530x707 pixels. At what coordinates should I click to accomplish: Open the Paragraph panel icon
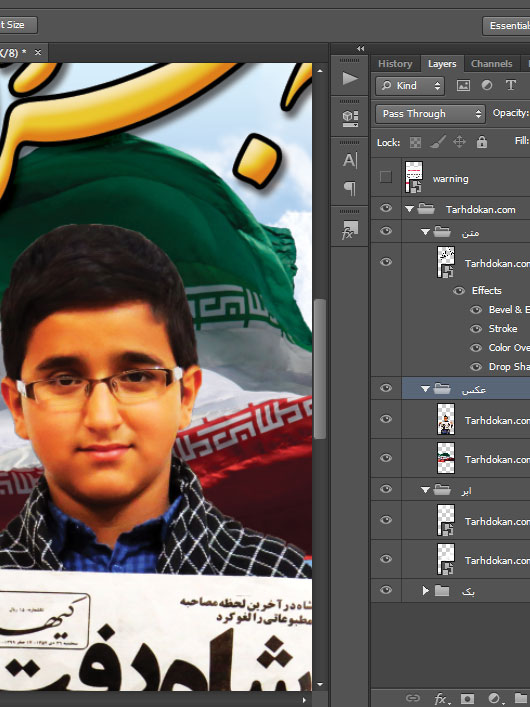[x=350, y=188]
